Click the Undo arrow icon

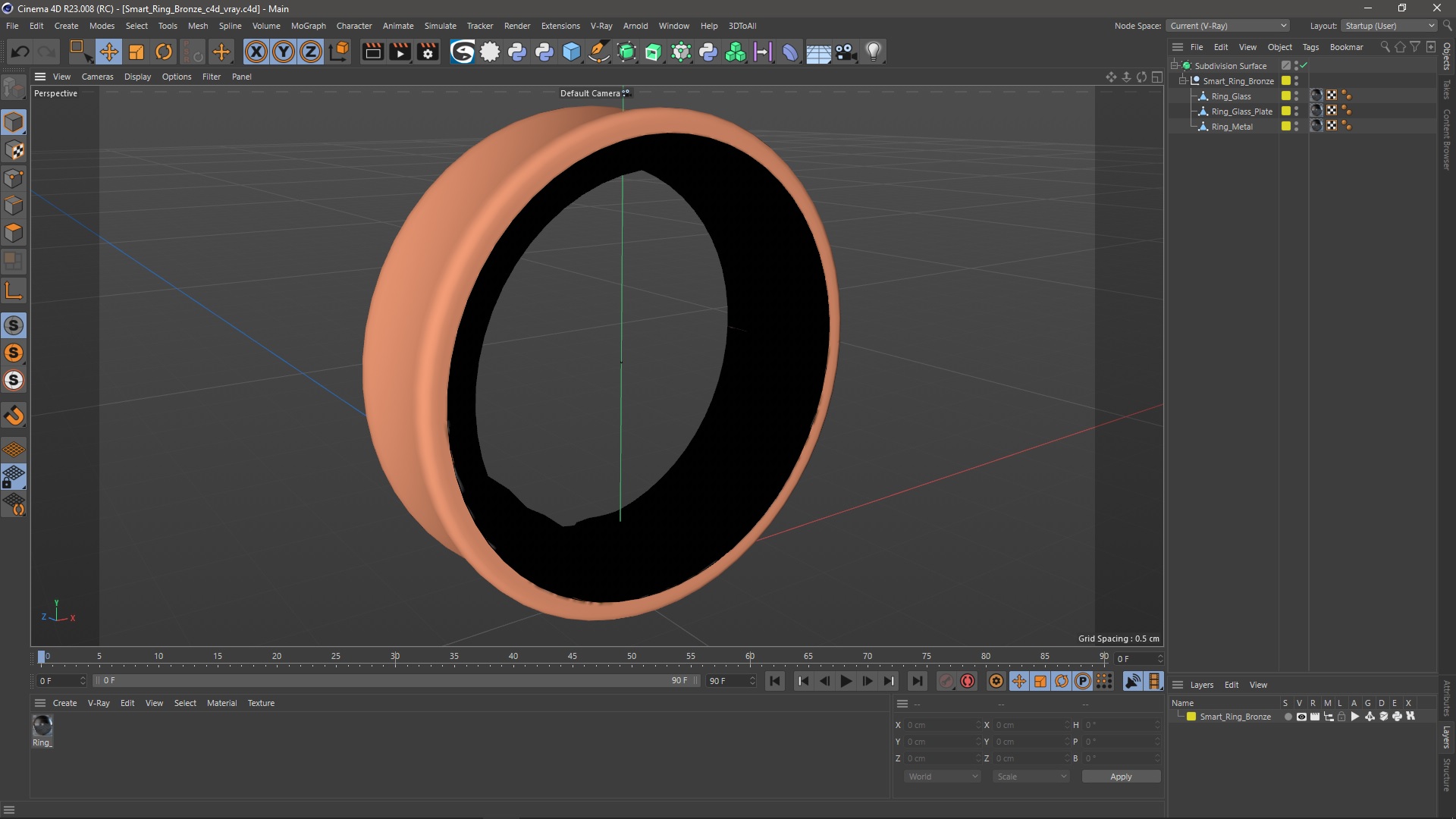[20, 52]
